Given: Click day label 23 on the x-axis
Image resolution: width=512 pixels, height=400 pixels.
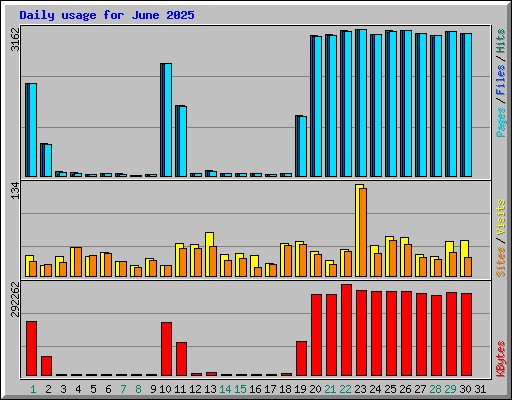Looking at the screenshot, I should (x=360, y=389).
